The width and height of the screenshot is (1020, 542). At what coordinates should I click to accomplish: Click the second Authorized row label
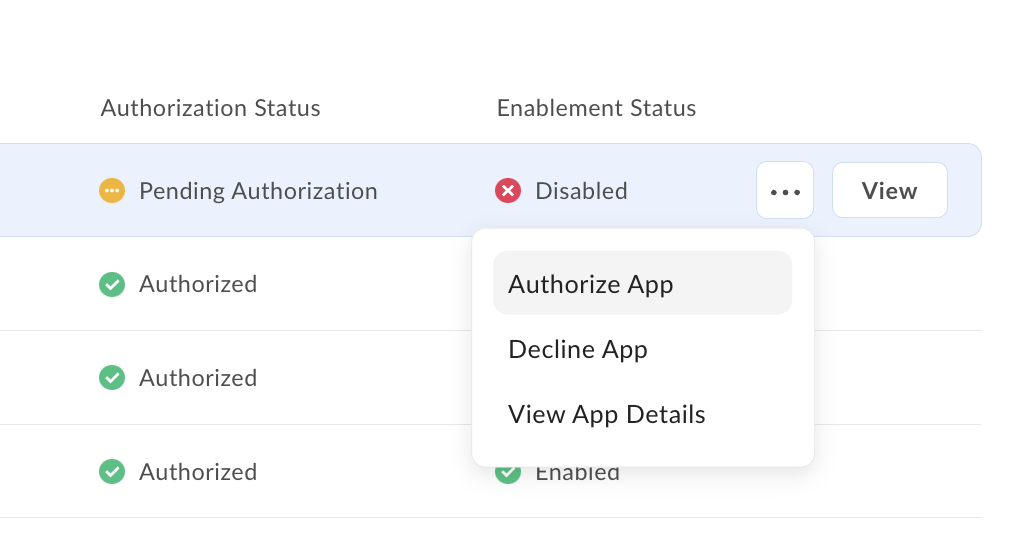(198, 378)
